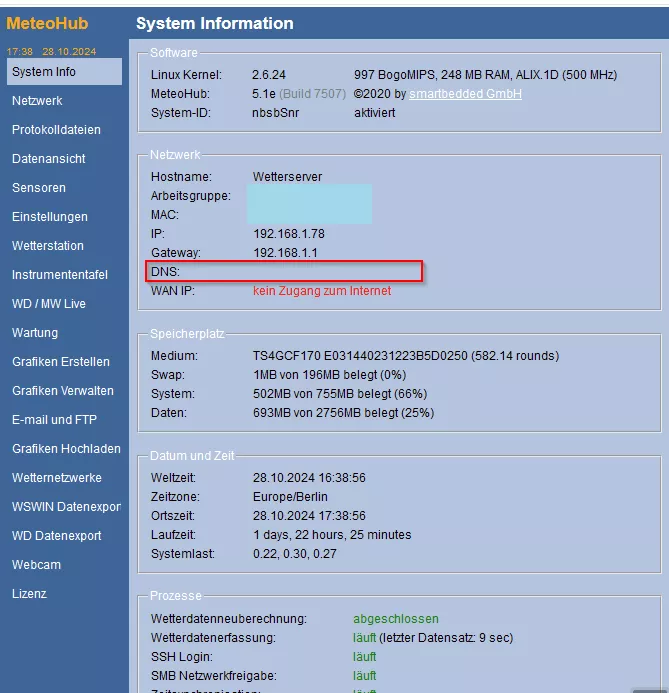Click the Speicherplatz section title
The height and width of the screenshot is (693, 669).
tap(187, 334)
